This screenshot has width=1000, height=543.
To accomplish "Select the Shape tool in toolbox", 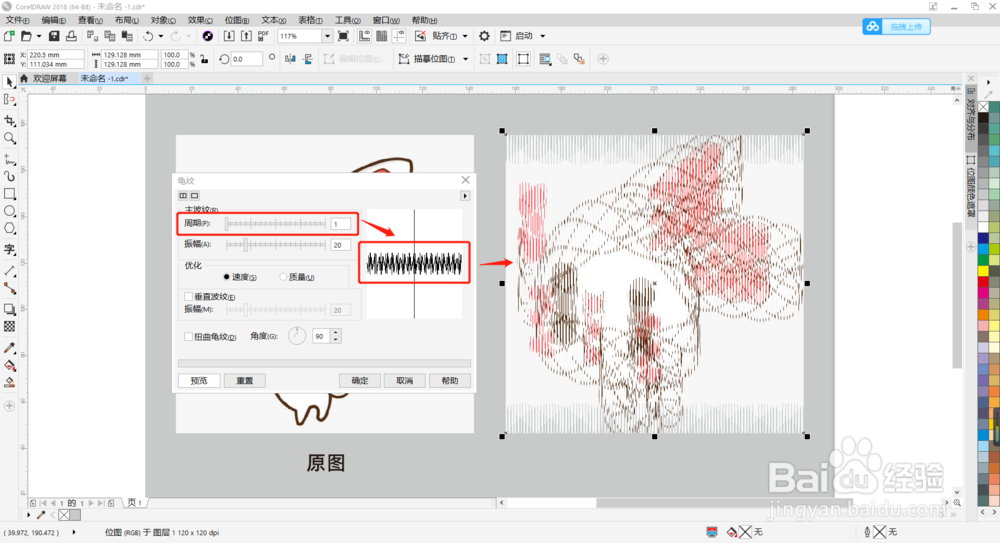I will [x=10, y=100].
